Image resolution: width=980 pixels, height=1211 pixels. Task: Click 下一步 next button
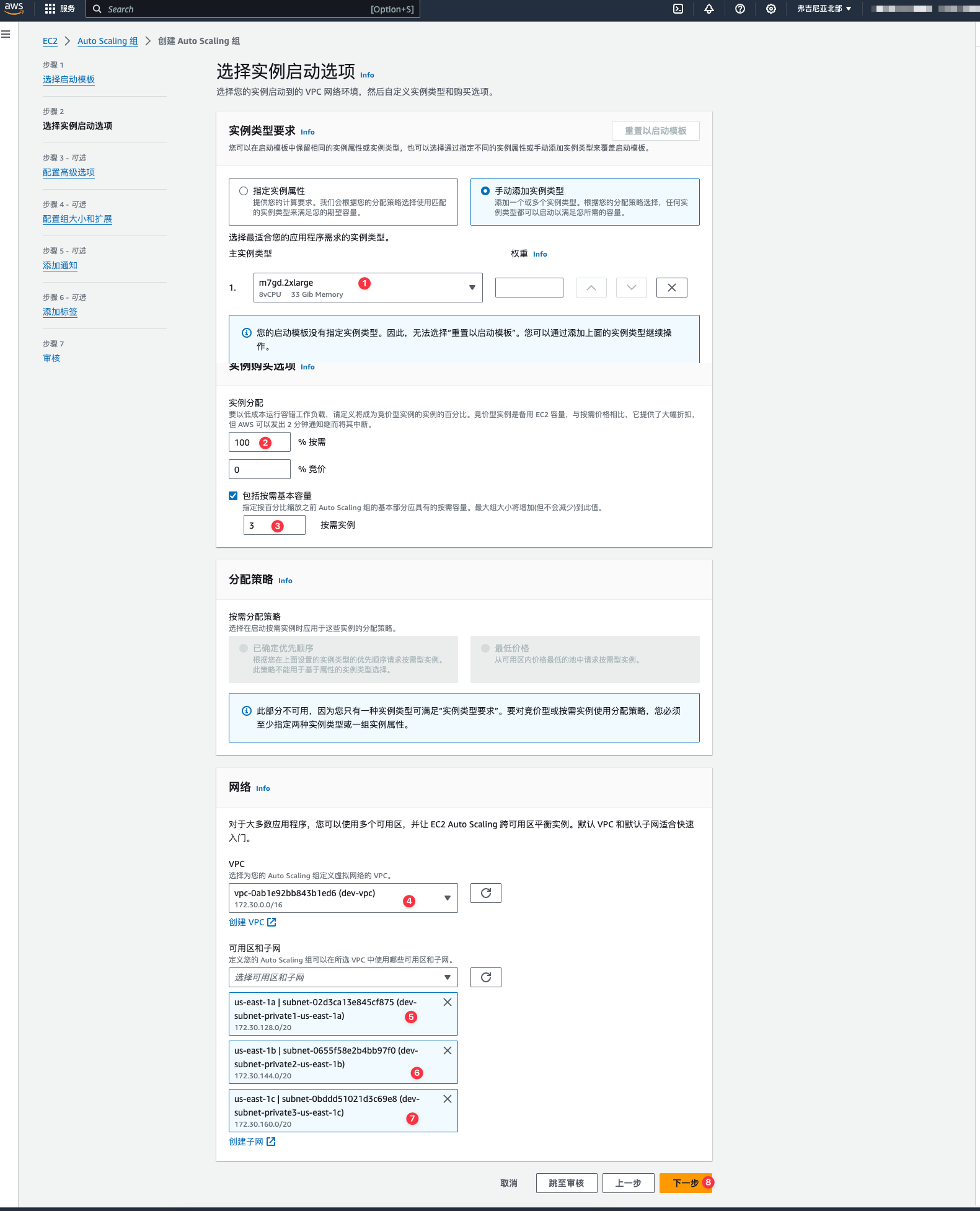(x=686, y=1183)
